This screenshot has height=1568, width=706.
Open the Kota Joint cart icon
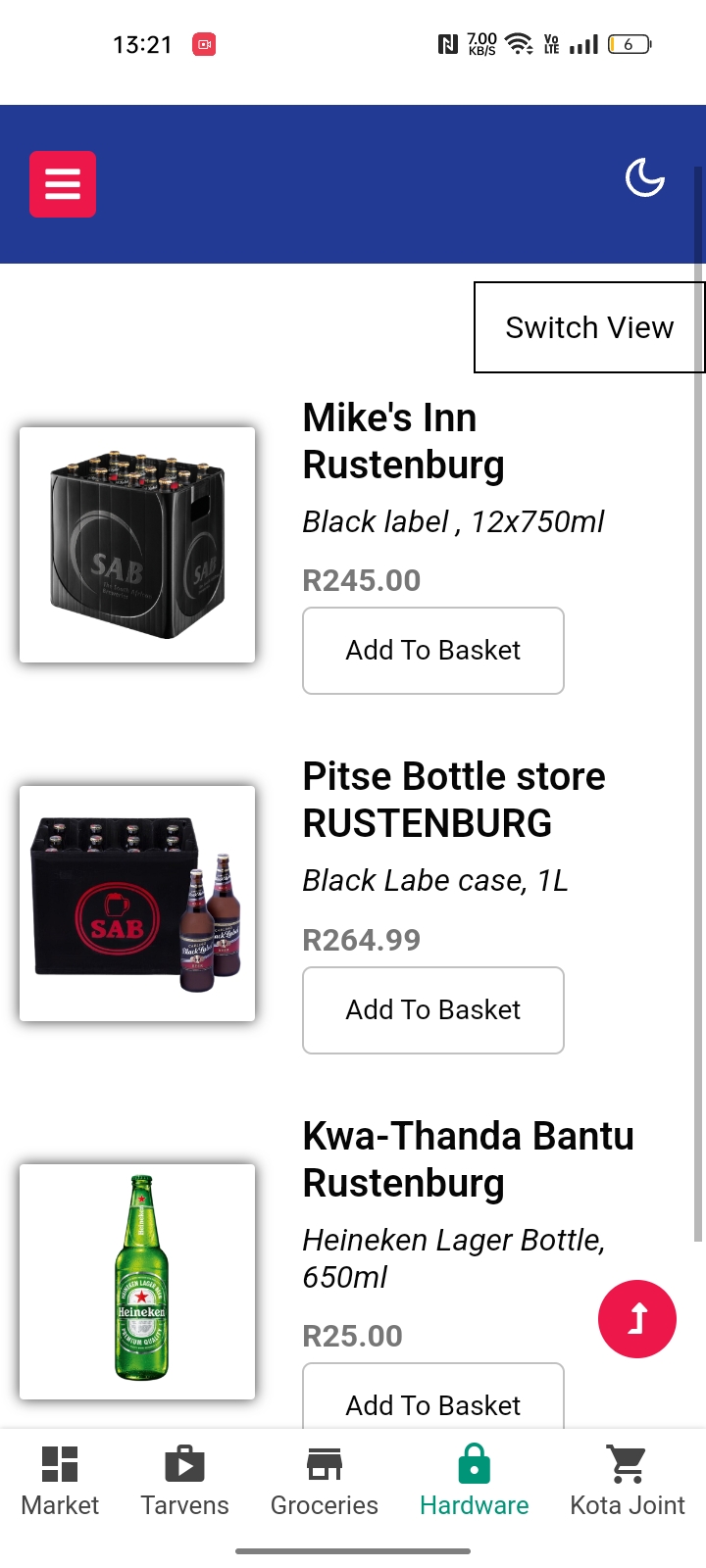coord(628,1464)
